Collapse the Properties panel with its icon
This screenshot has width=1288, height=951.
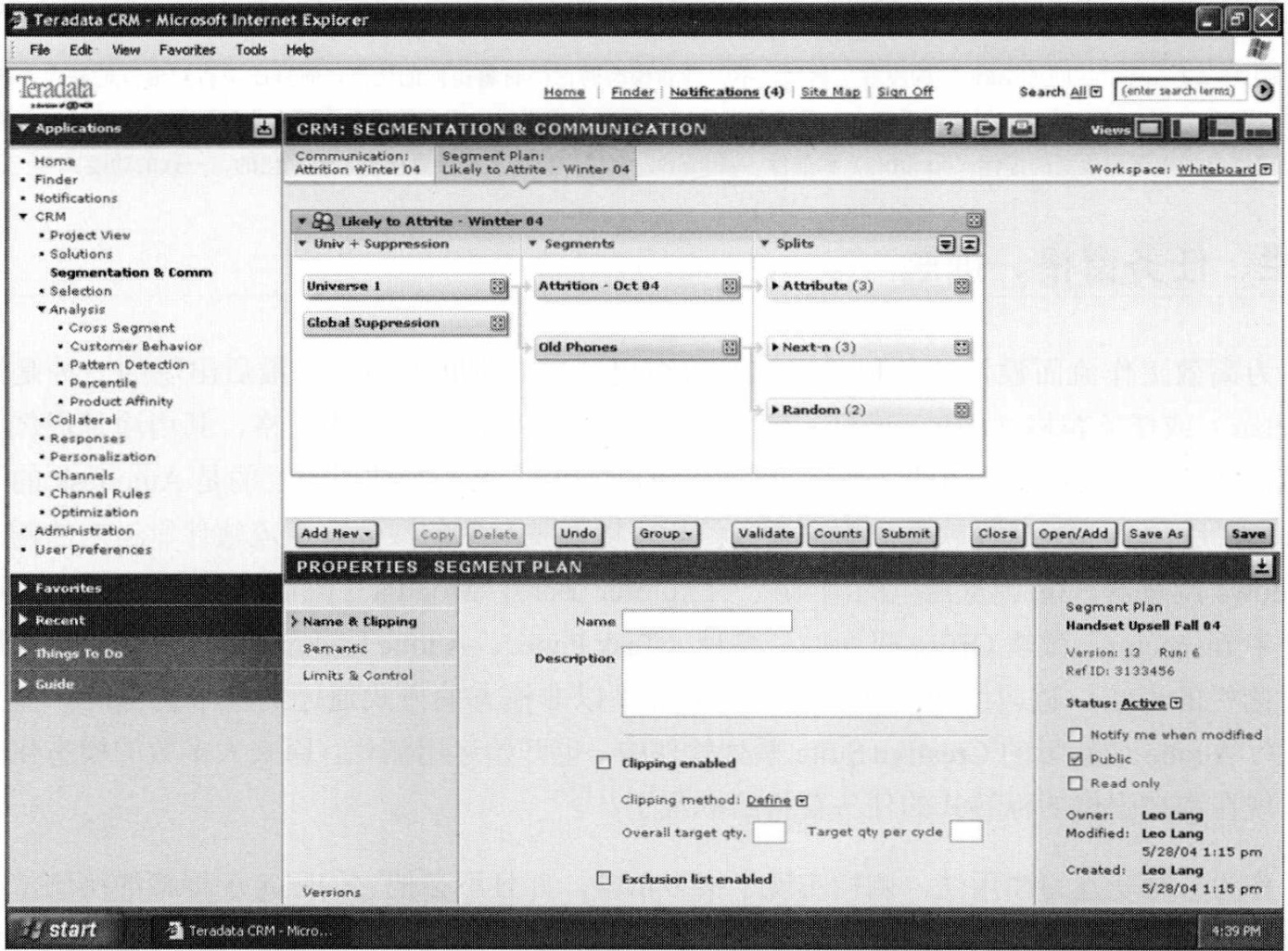1261,566
